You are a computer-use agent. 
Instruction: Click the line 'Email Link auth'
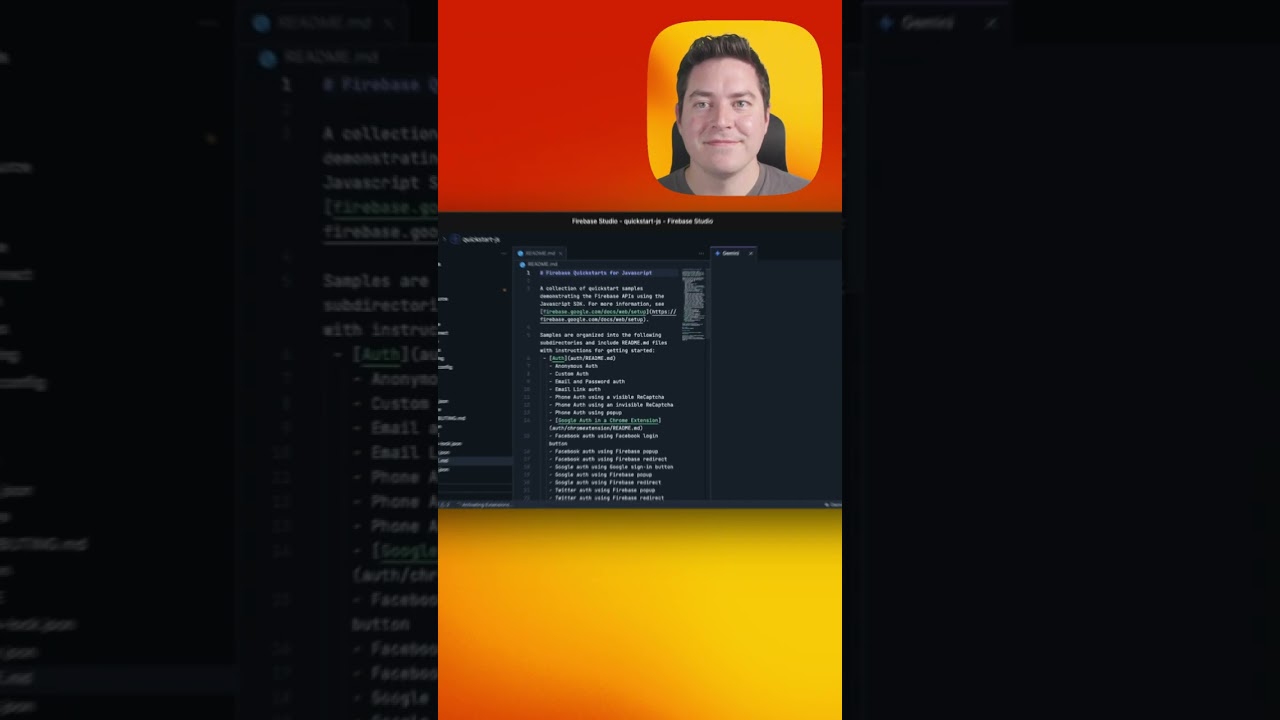pos(575,389)
